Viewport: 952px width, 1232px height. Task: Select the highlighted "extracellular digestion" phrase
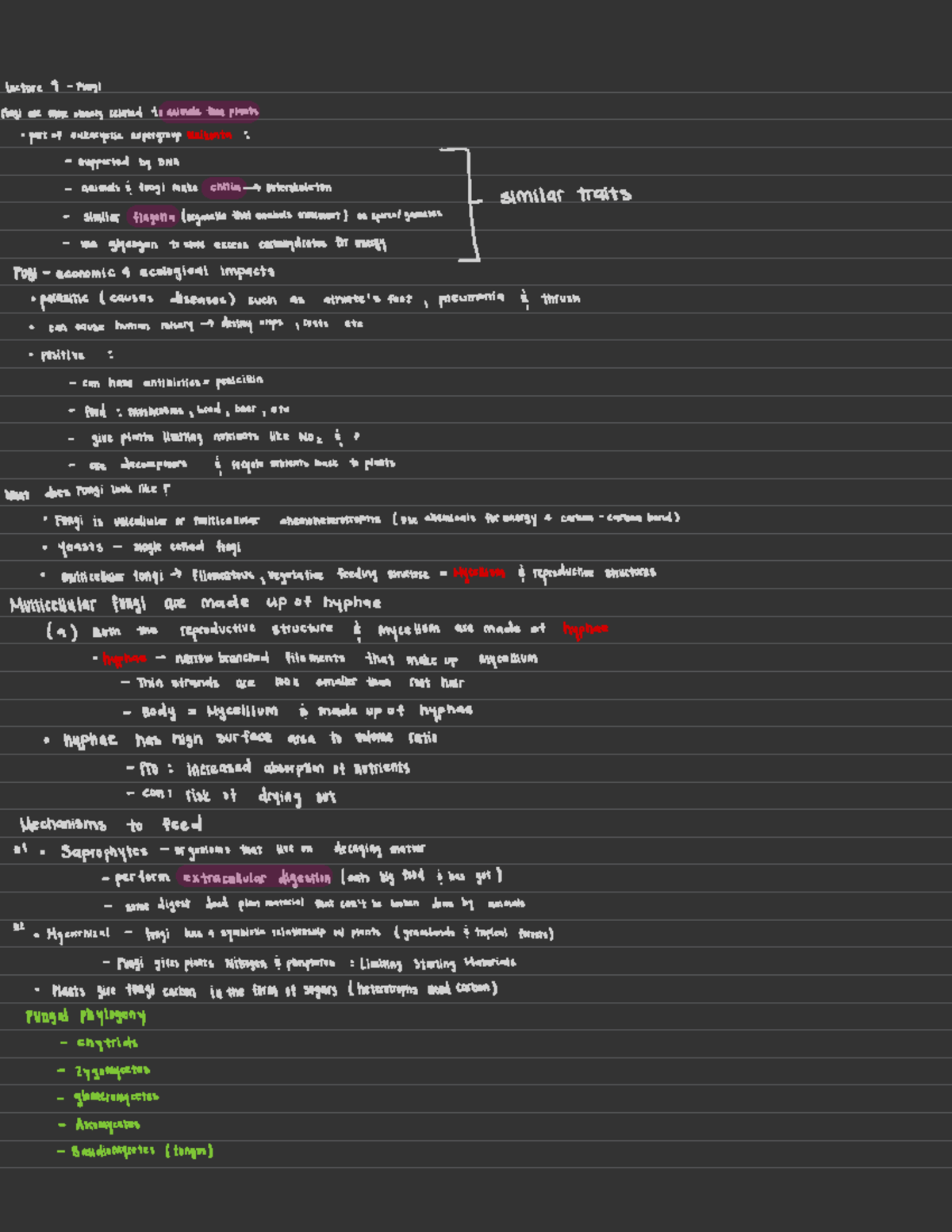pyautogui.click(x=255, y=877)
